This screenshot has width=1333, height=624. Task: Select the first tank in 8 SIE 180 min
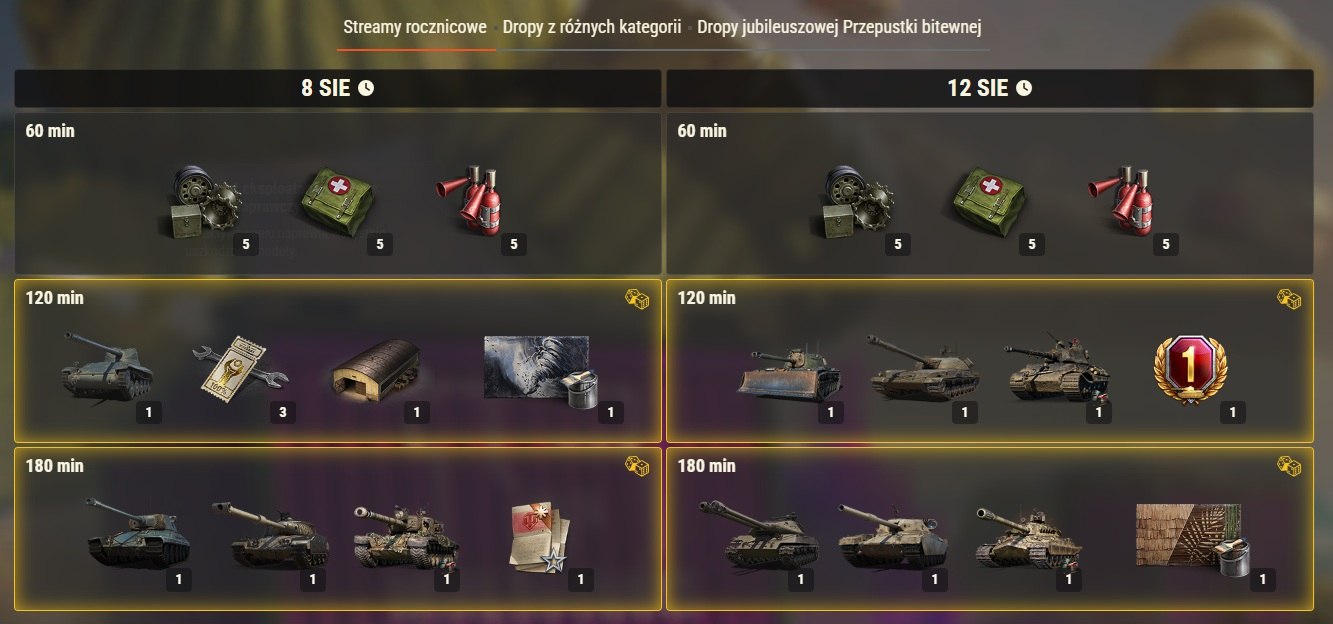[x=137, y=534]
